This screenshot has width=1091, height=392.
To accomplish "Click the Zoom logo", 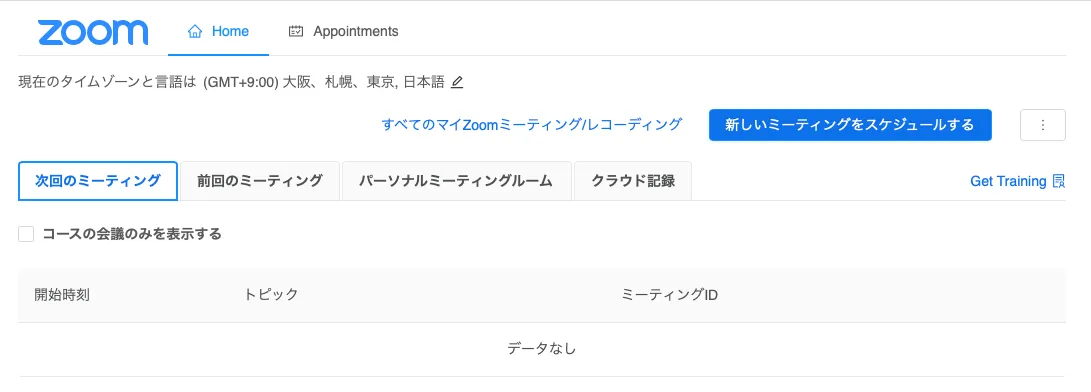I will [93, 32].
